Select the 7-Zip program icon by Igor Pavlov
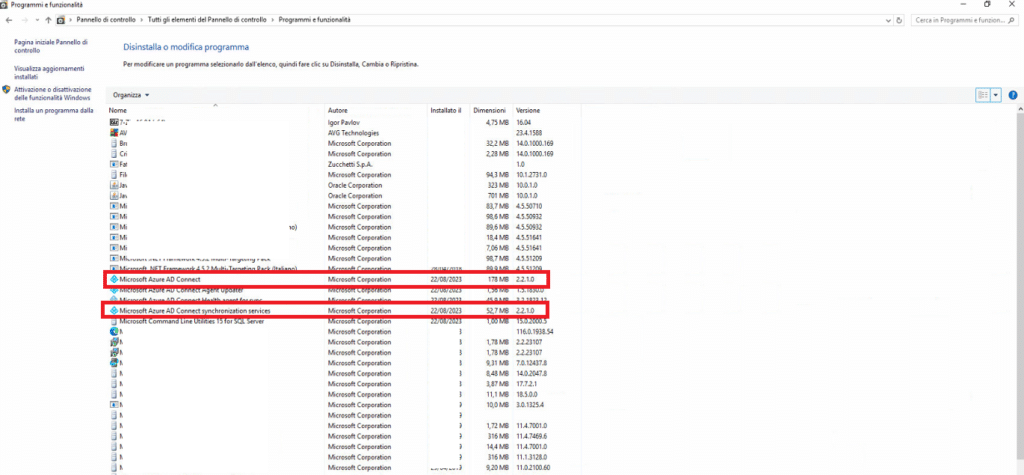The image size is (1024, 475). (114, 122)
